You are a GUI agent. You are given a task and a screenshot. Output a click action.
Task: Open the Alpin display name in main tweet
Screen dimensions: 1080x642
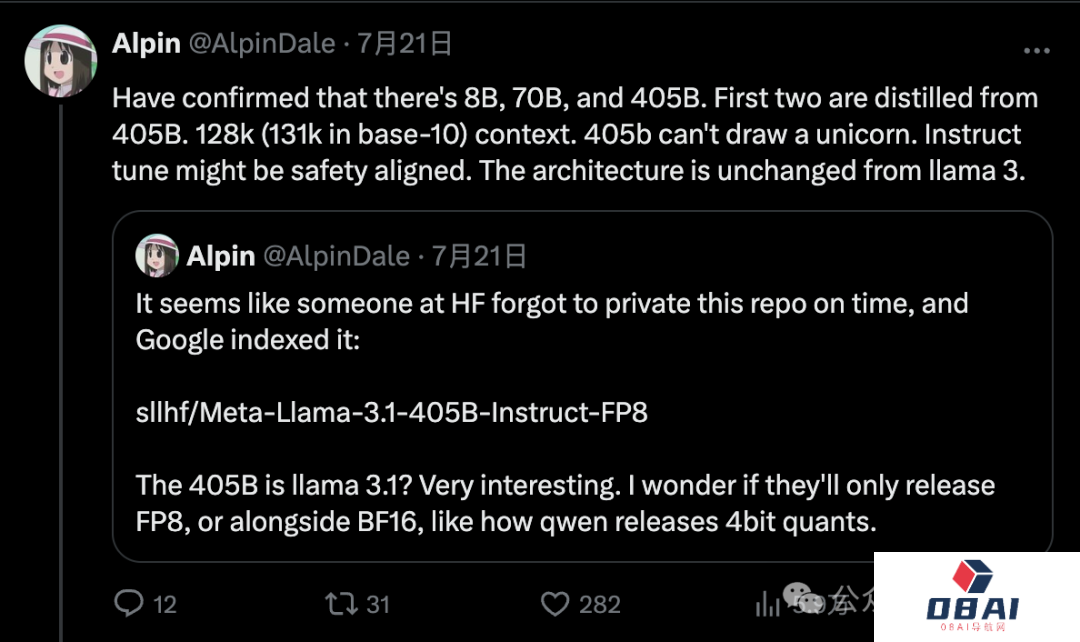146,44
